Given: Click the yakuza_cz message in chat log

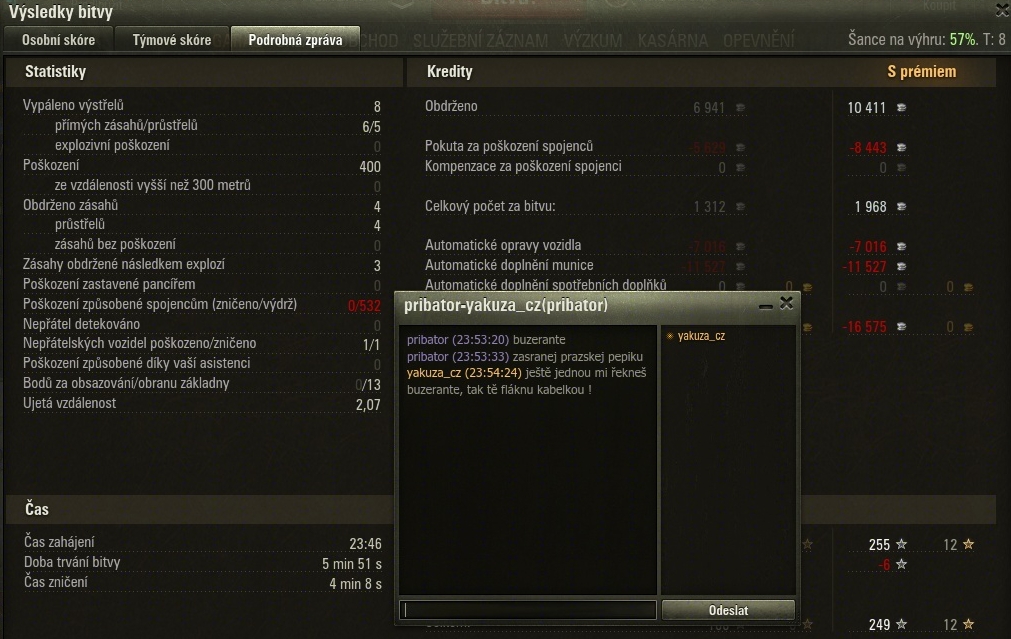Looking at the screenshot, I should coord(527,381).
